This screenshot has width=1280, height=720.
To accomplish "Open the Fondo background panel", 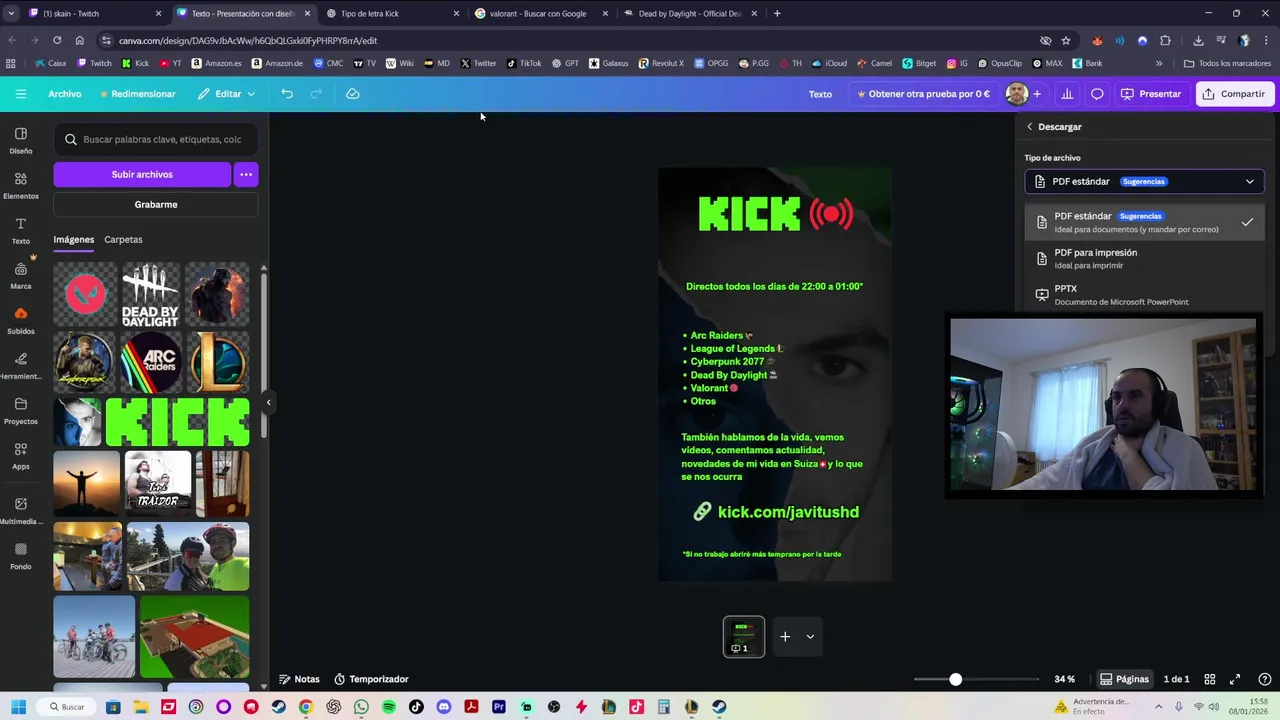I will 21,556.
